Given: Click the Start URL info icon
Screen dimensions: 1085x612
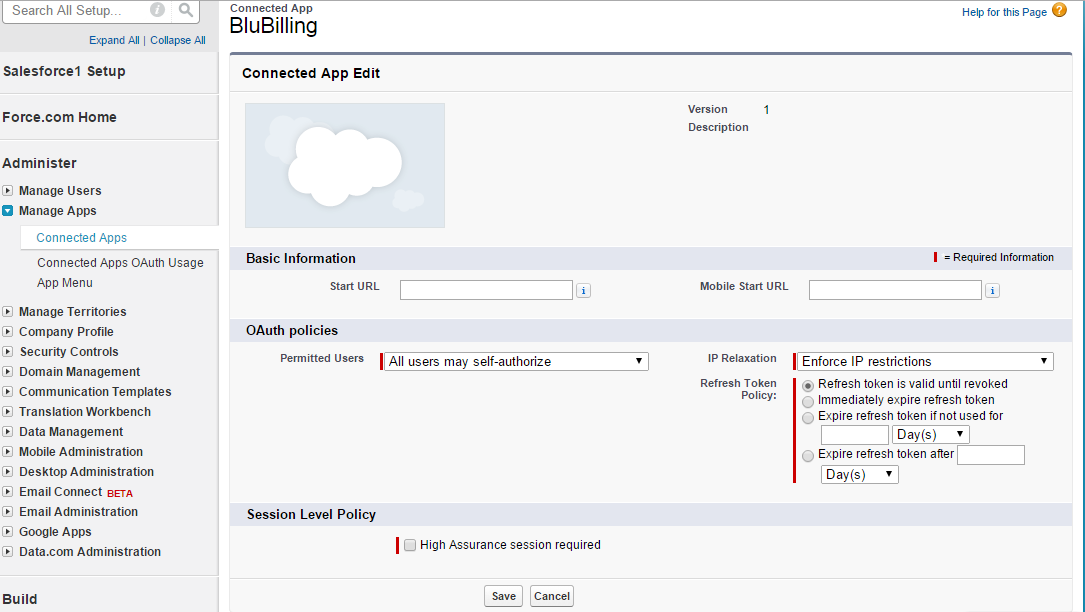Looking at the screenshot, I should [x=584, y=290].
